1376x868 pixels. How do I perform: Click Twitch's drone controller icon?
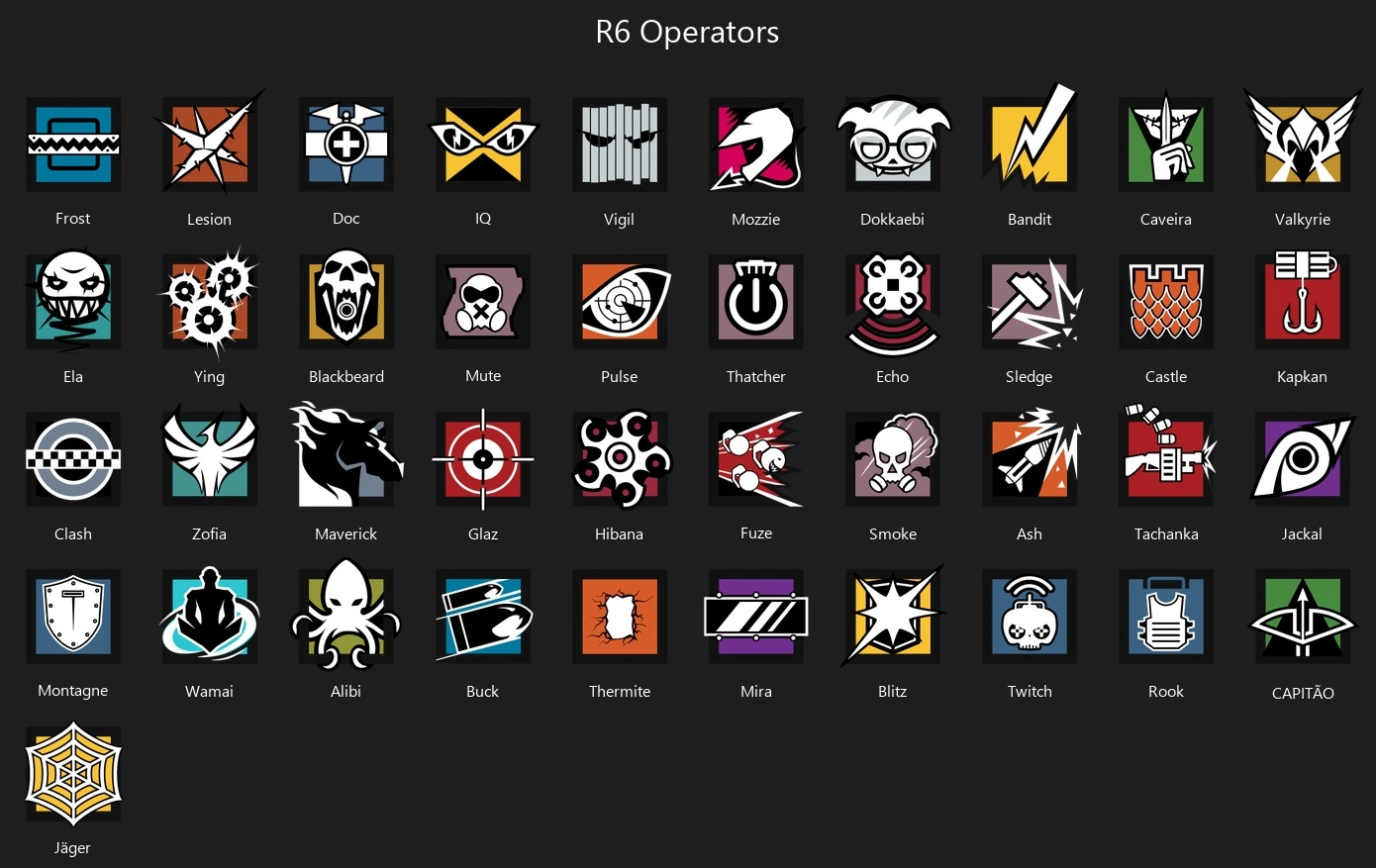1030,616
